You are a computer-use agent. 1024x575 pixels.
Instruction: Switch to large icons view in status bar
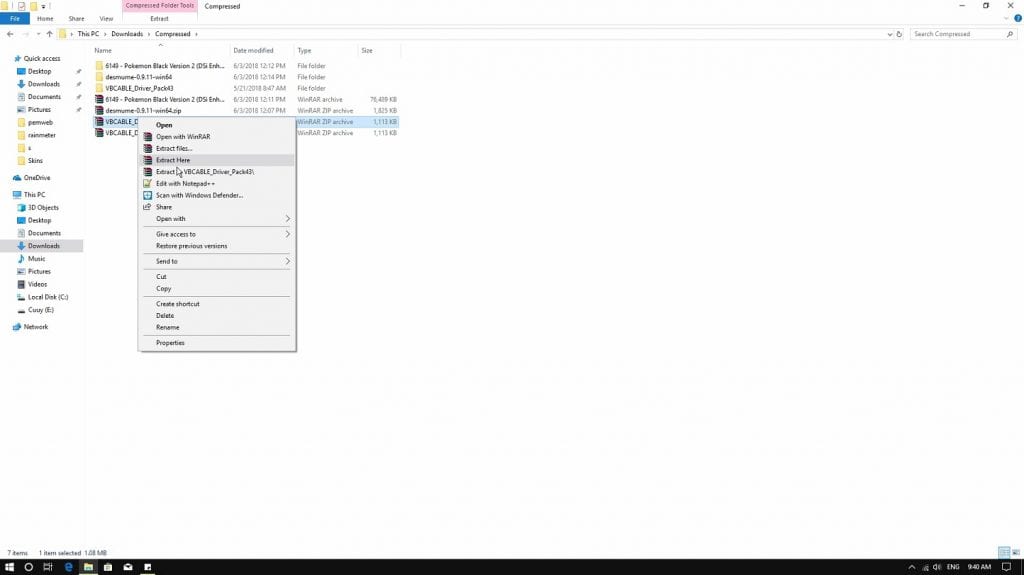[1016, 553]
